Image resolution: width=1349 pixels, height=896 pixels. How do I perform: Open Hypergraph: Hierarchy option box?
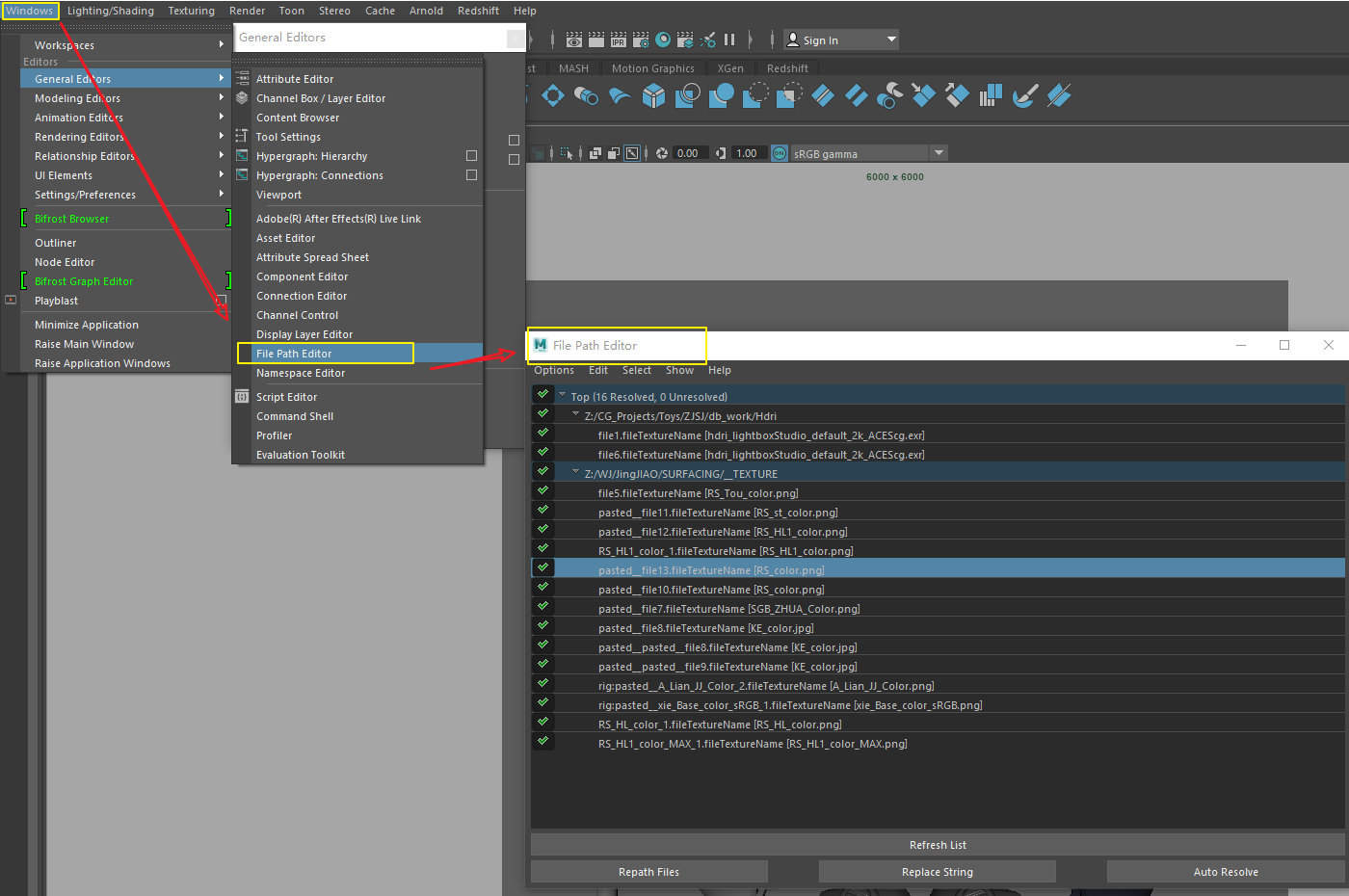pyautogui.click(x=471, y=156)
